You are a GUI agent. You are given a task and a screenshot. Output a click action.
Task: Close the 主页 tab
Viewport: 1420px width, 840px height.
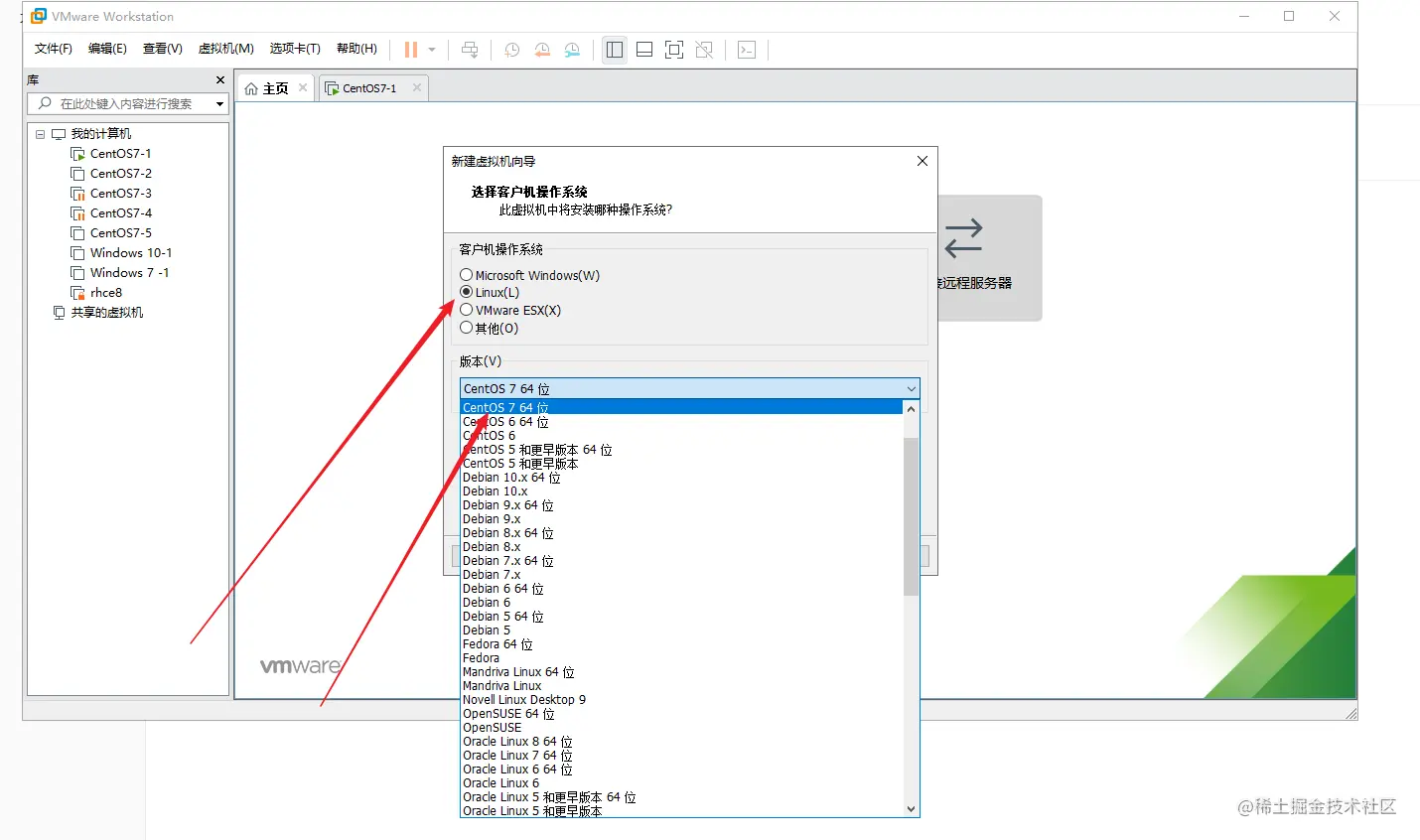coord(303,87)
